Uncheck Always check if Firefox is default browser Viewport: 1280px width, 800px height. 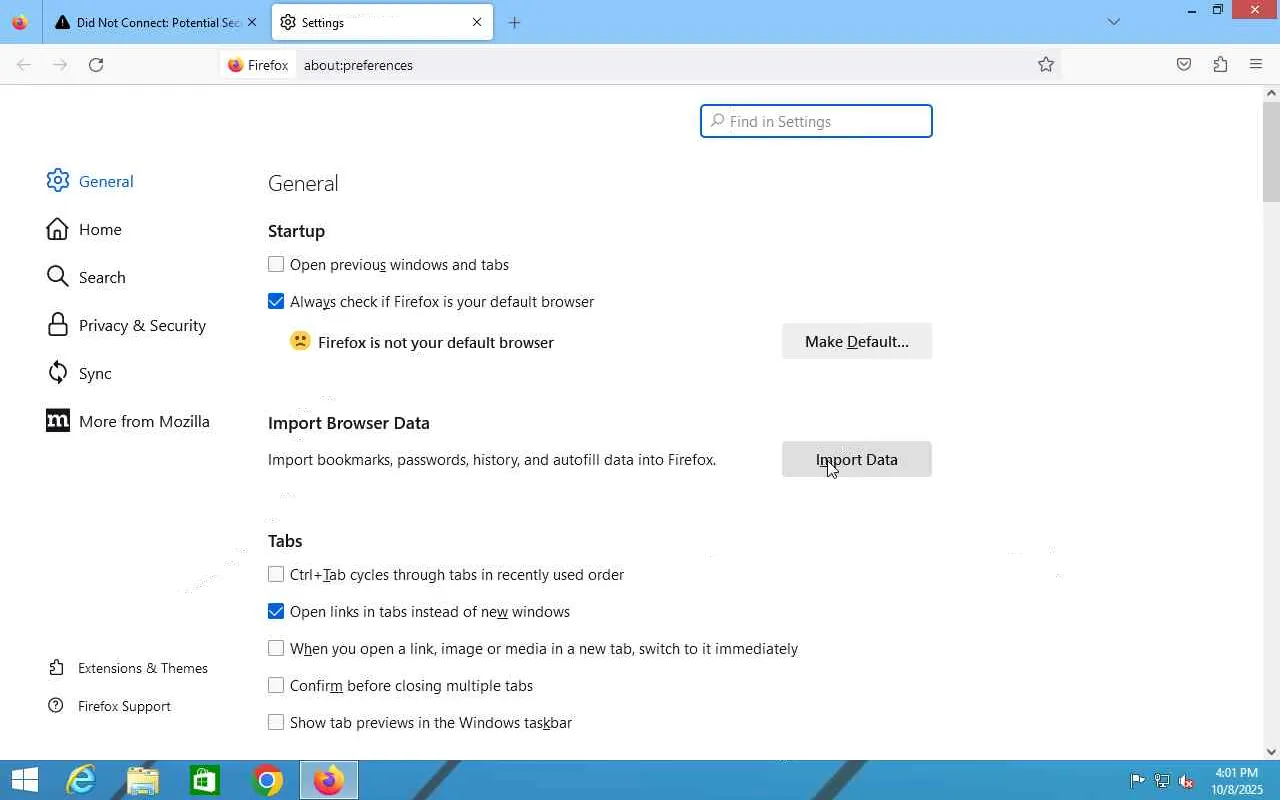click(276, 302)
